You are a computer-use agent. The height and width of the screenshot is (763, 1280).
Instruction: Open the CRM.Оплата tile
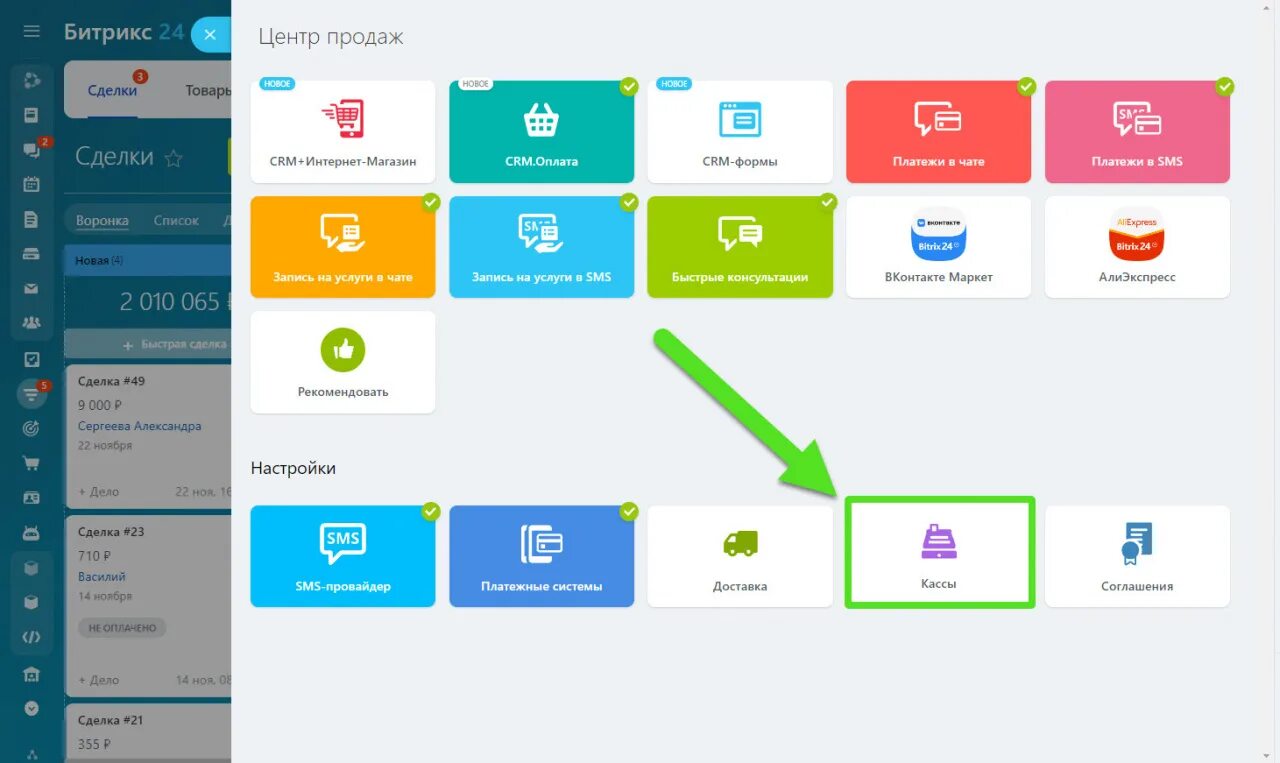point(541,132)
